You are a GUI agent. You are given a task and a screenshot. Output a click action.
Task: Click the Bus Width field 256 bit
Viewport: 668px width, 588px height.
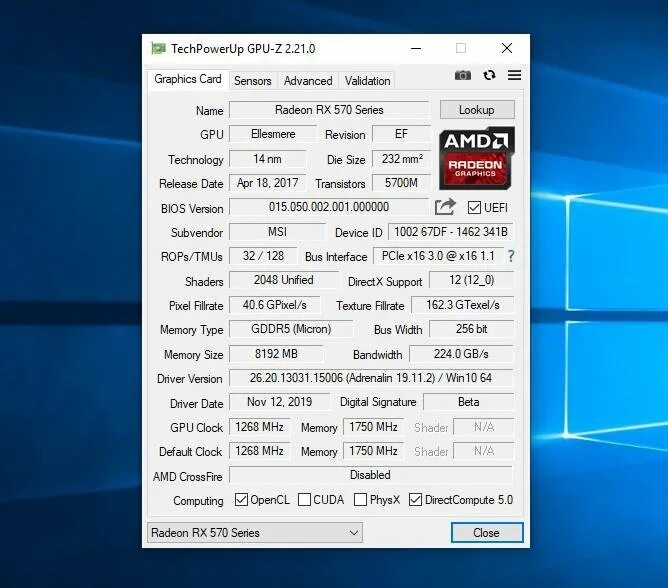click(472, 329)
